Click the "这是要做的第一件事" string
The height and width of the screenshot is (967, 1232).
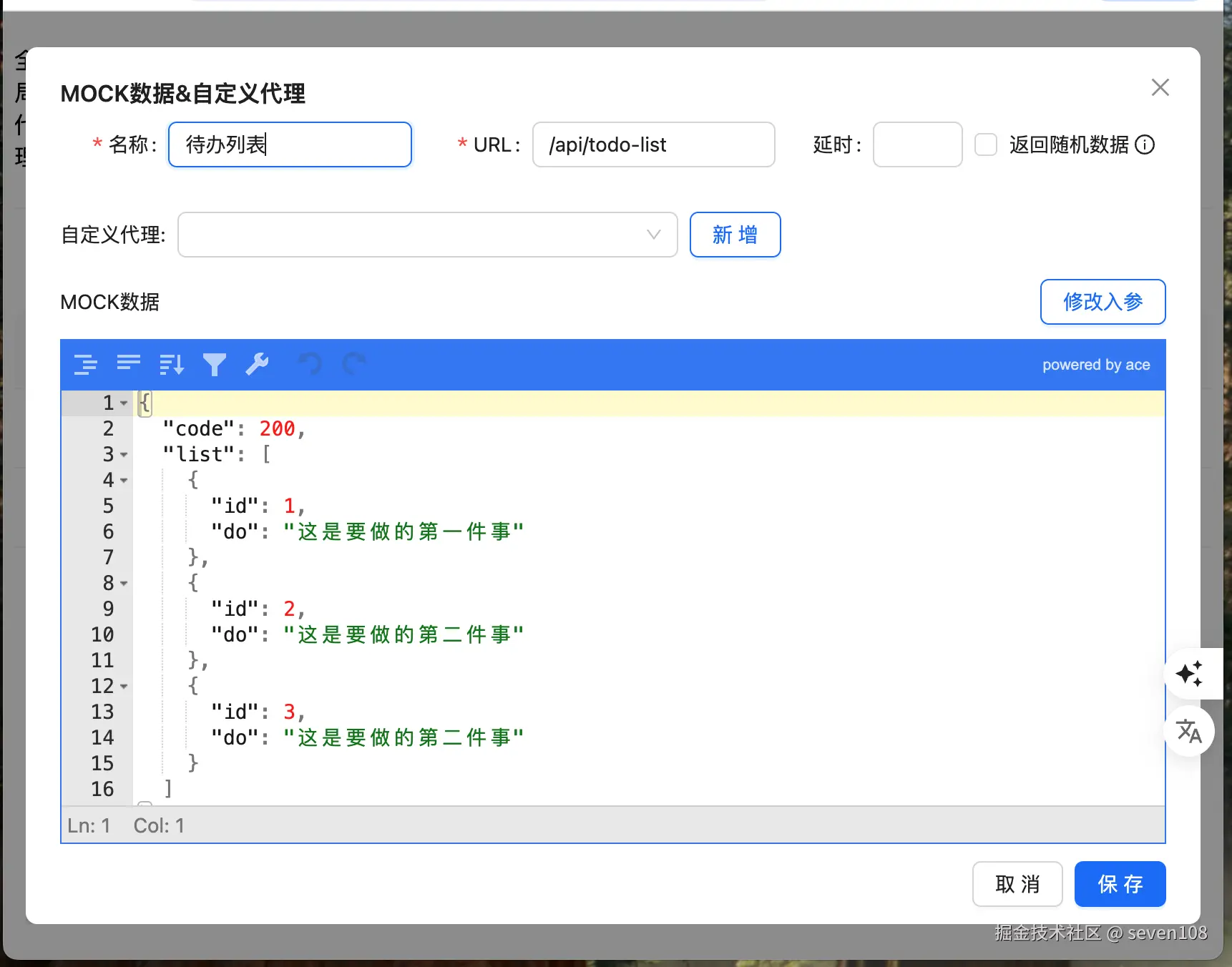pyautogui.click(x=404, y=532)
